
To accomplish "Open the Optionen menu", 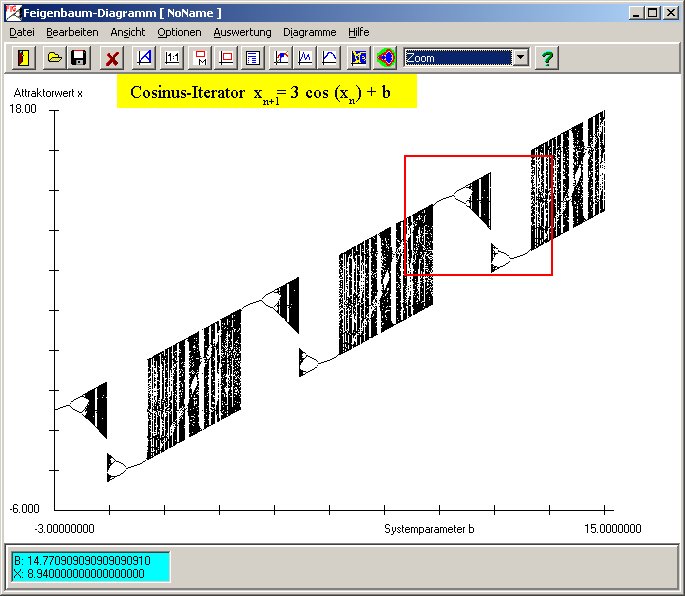I will coord(179,32).
